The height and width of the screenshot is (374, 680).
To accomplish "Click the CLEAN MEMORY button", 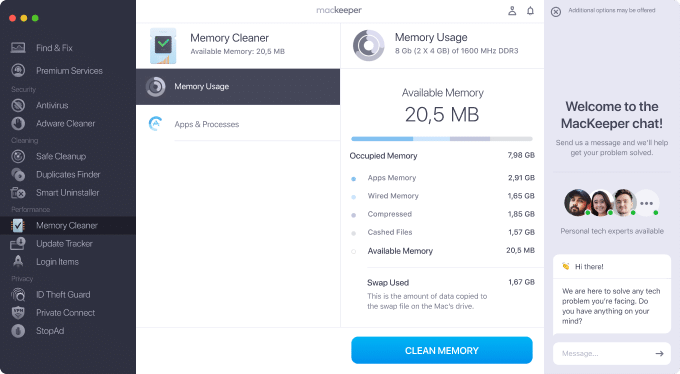I will pyautogui.click(x=442, y=350).
